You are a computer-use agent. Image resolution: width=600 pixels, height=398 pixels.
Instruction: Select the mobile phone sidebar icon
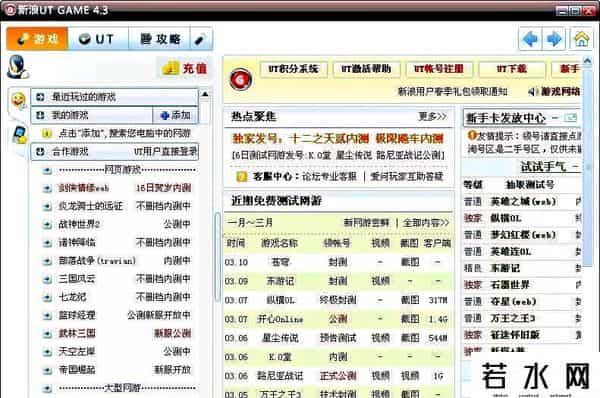click(19, 135)
